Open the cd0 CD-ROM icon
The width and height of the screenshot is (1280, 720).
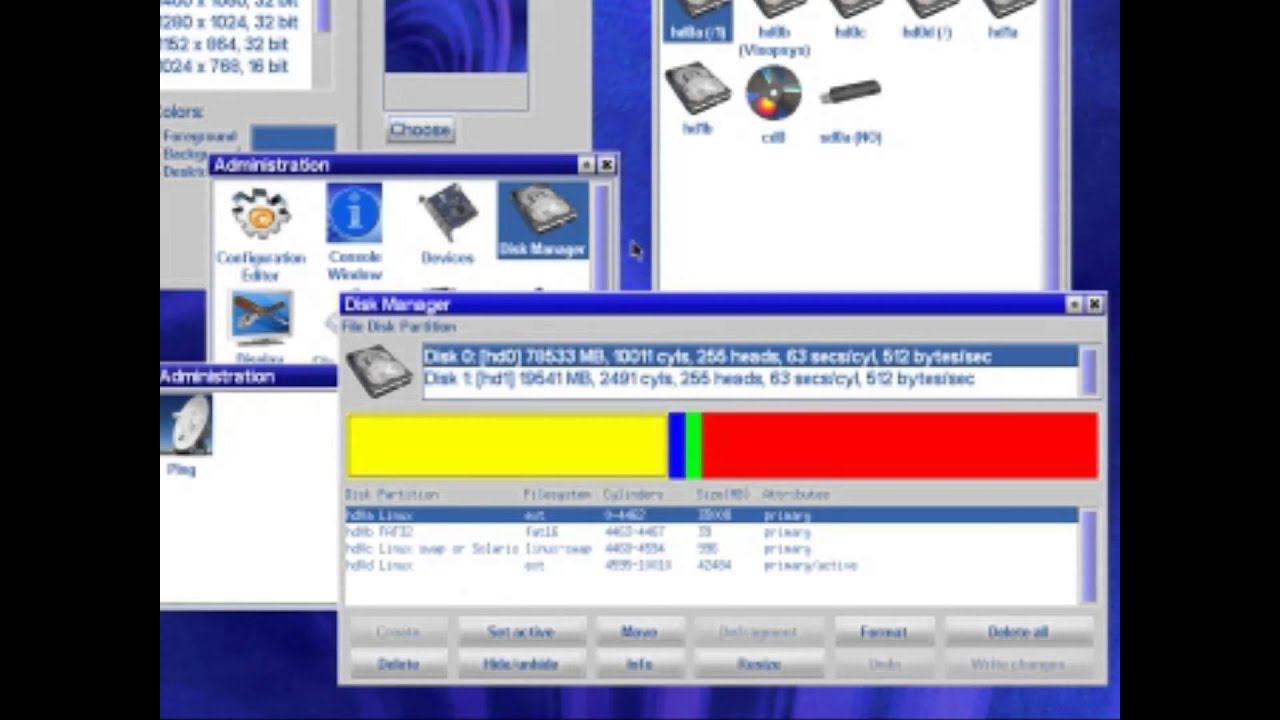(773, 104)
